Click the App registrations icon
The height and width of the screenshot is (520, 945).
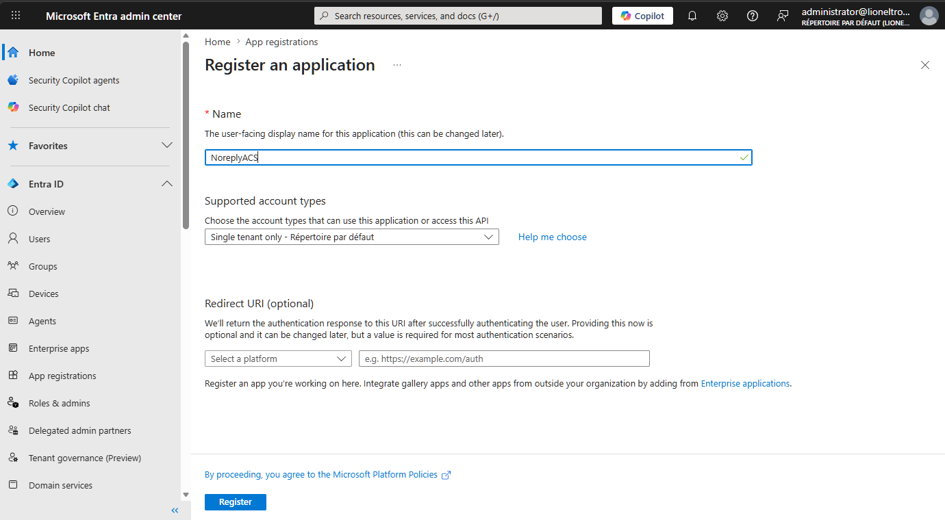click(13, 375)
